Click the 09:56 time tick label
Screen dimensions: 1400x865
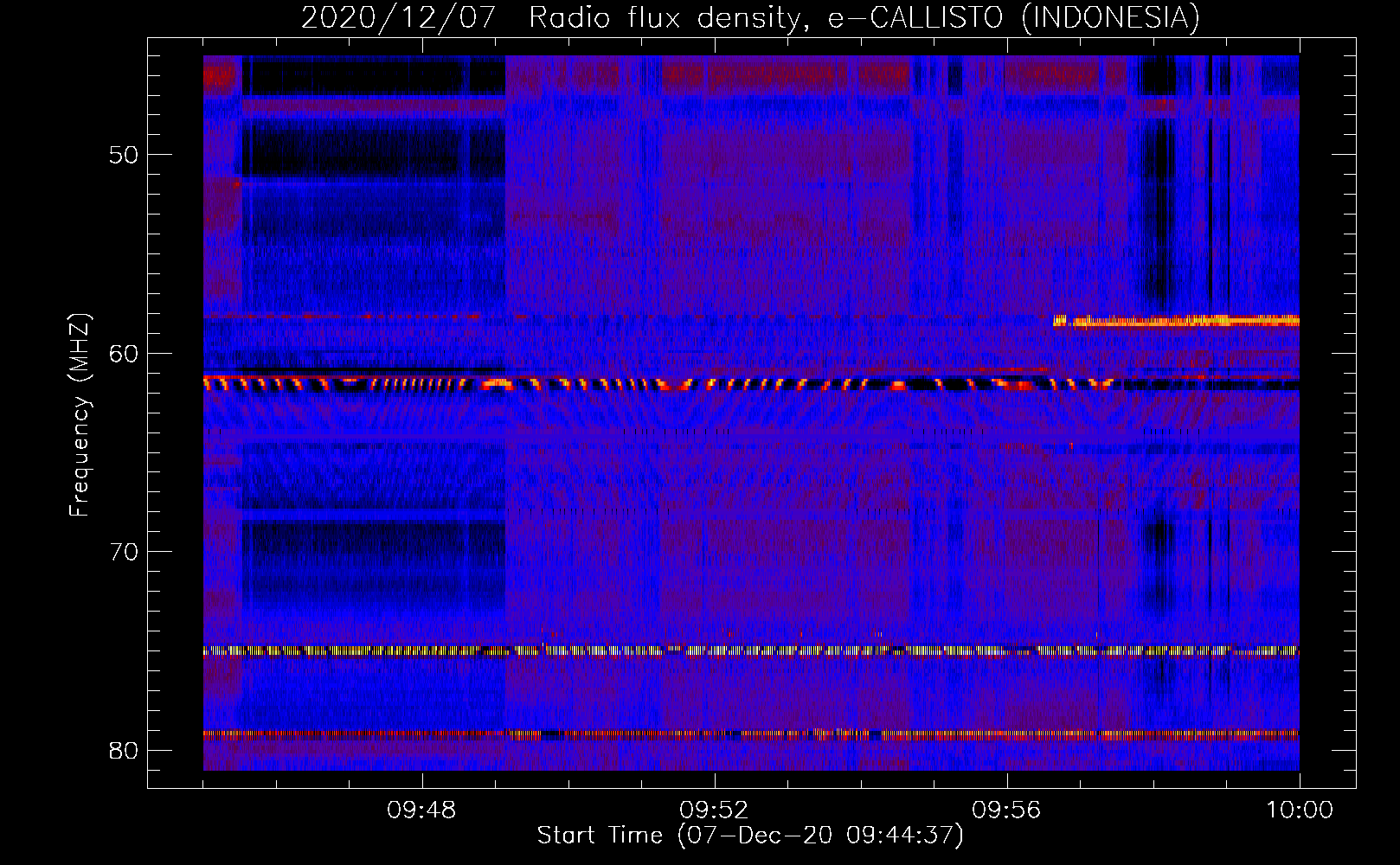(1006, 811)
